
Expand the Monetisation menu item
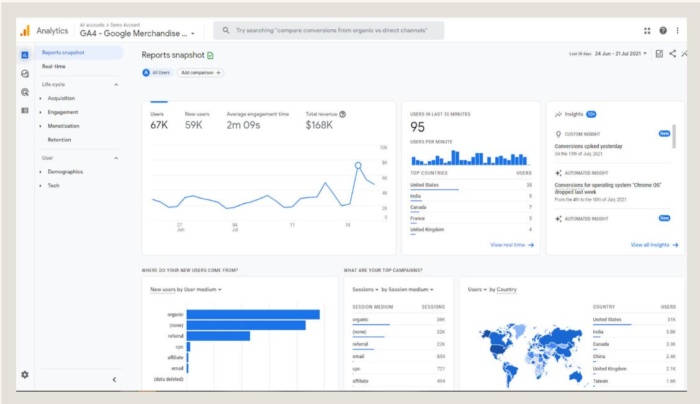pos(63,126)
